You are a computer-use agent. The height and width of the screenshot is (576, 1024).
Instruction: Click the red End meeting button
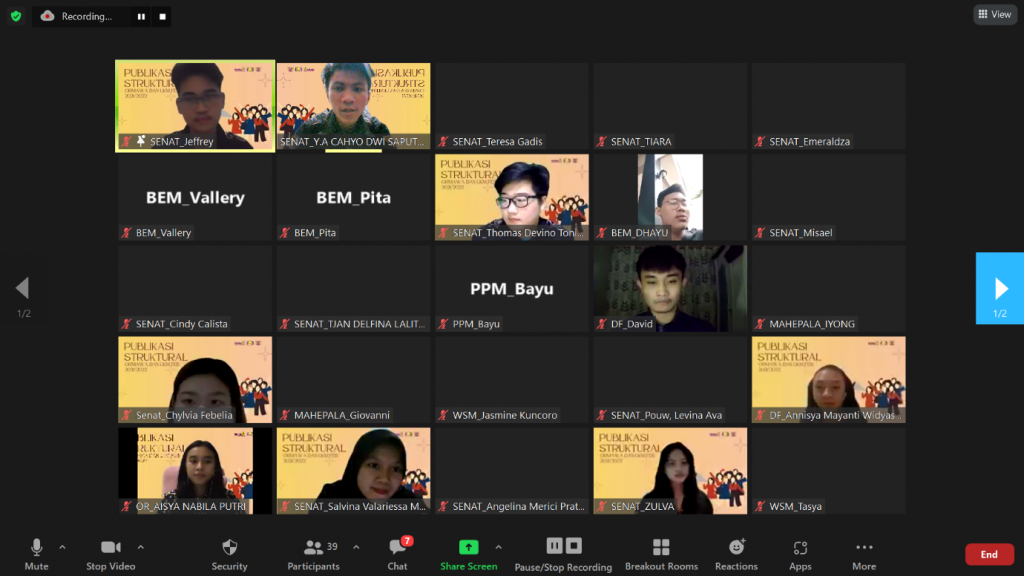coord(989,554)
